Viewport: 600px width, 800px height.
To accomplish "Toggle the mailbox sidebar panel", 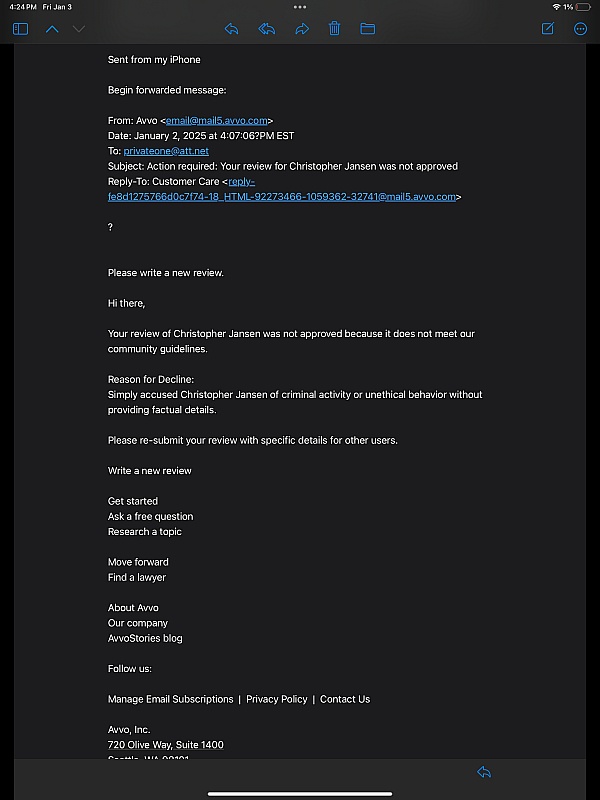I will pyautogui.click(x=20, y=29).
